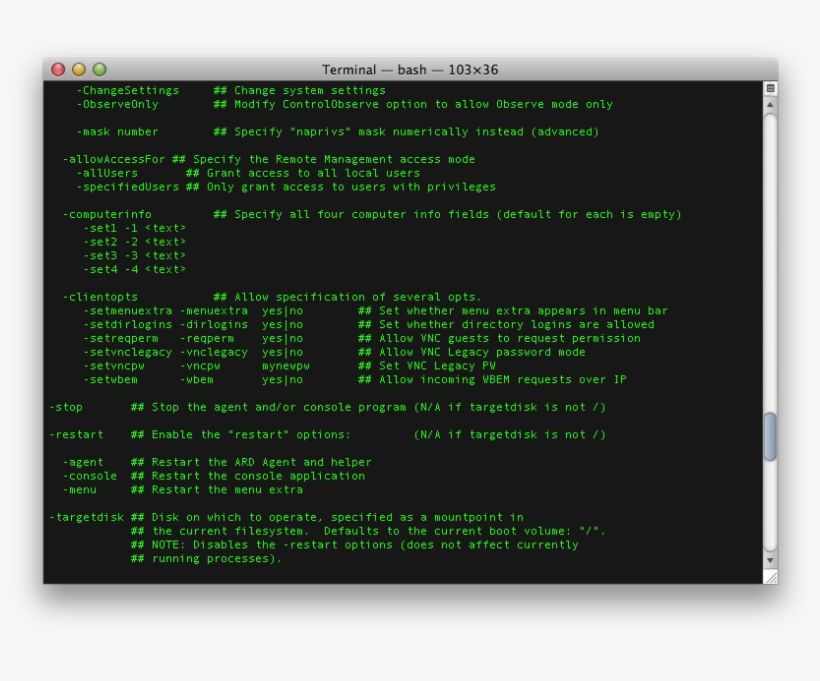This screenshot has height=681, width=820.
Task: Click the '-setwbem' option text
Action: [110, 380]
